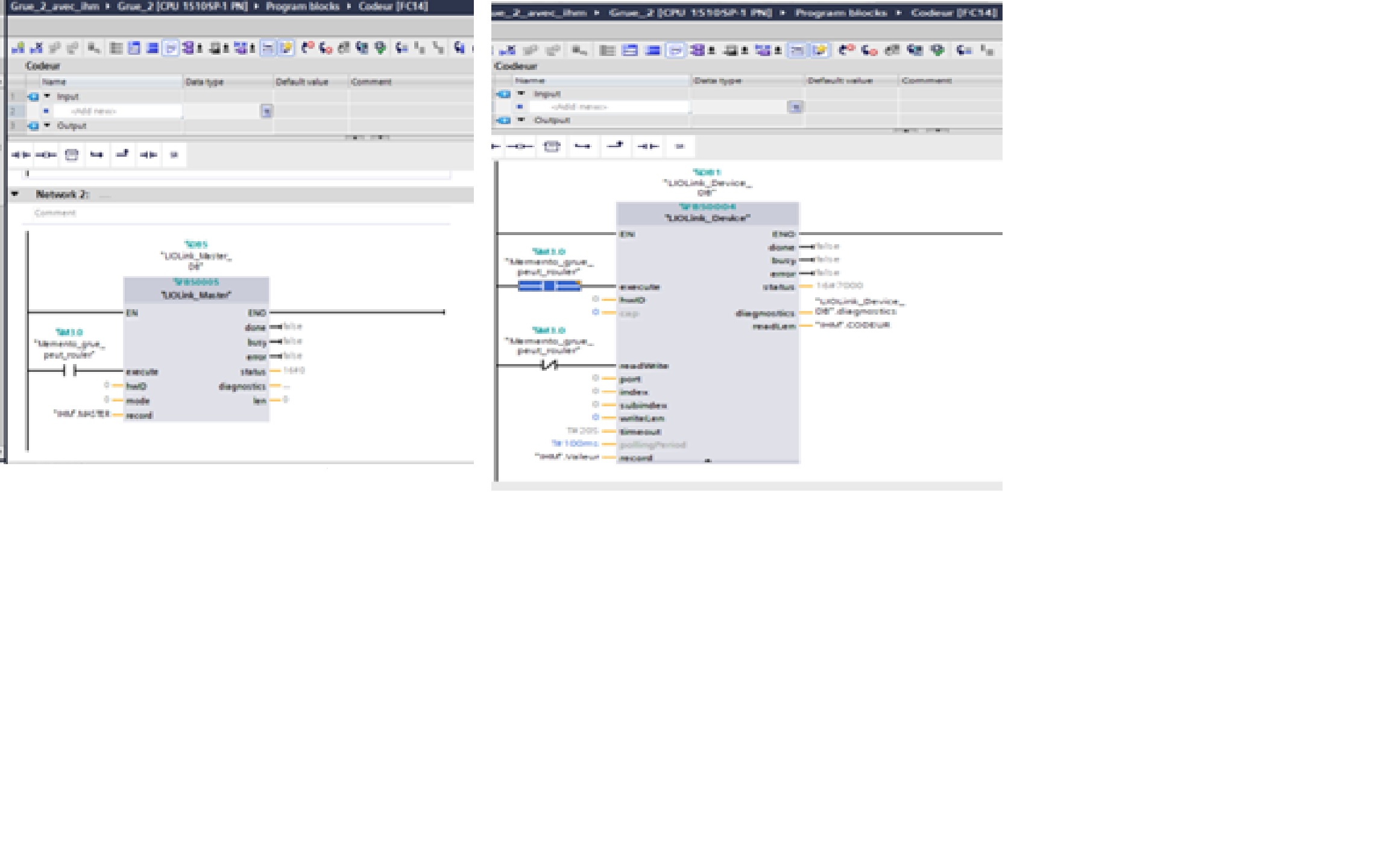This screenshot has width=1389, height=868.
Task: Click the open branch icon in right favorites bar
Action: coord(582,146)
